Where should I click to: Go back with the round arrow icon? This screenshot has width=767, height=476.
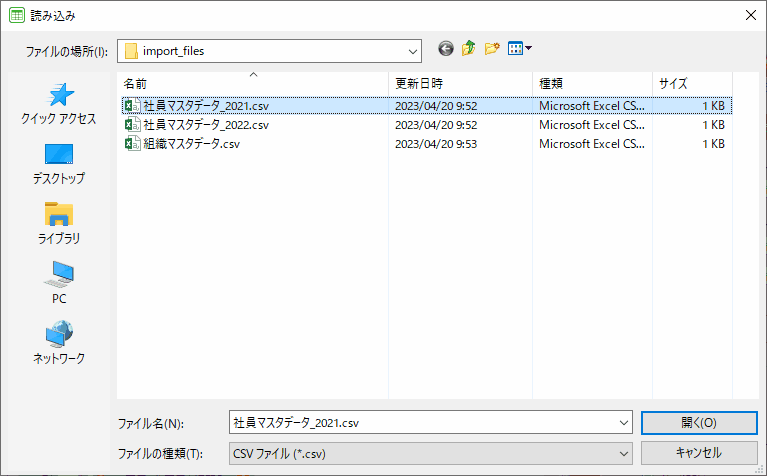(446, 49)
